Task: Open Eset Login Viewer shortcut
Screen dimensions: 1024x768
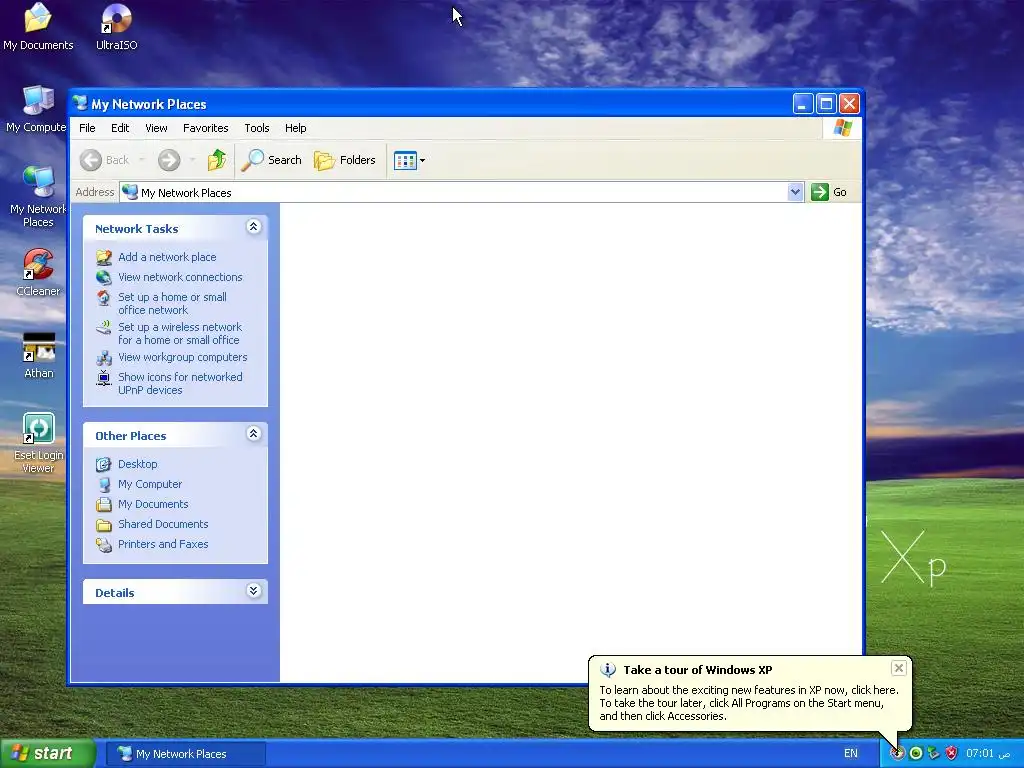Action: point(39,442)
